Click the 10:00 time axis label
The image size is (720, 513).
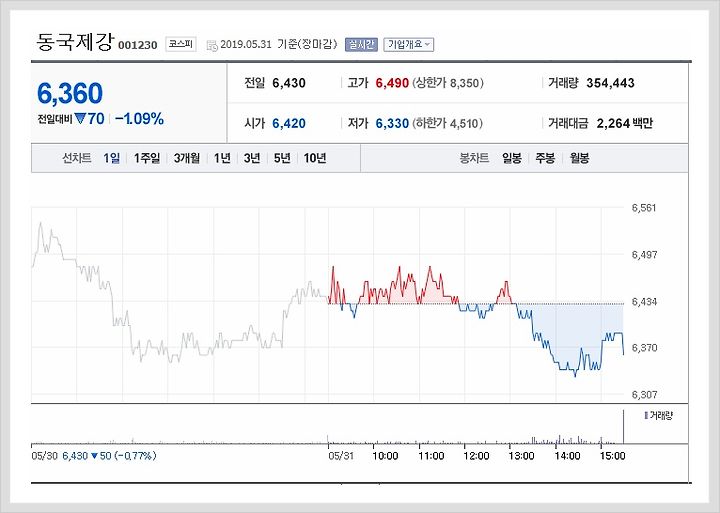pyautogui.click(x=385, y=456)
